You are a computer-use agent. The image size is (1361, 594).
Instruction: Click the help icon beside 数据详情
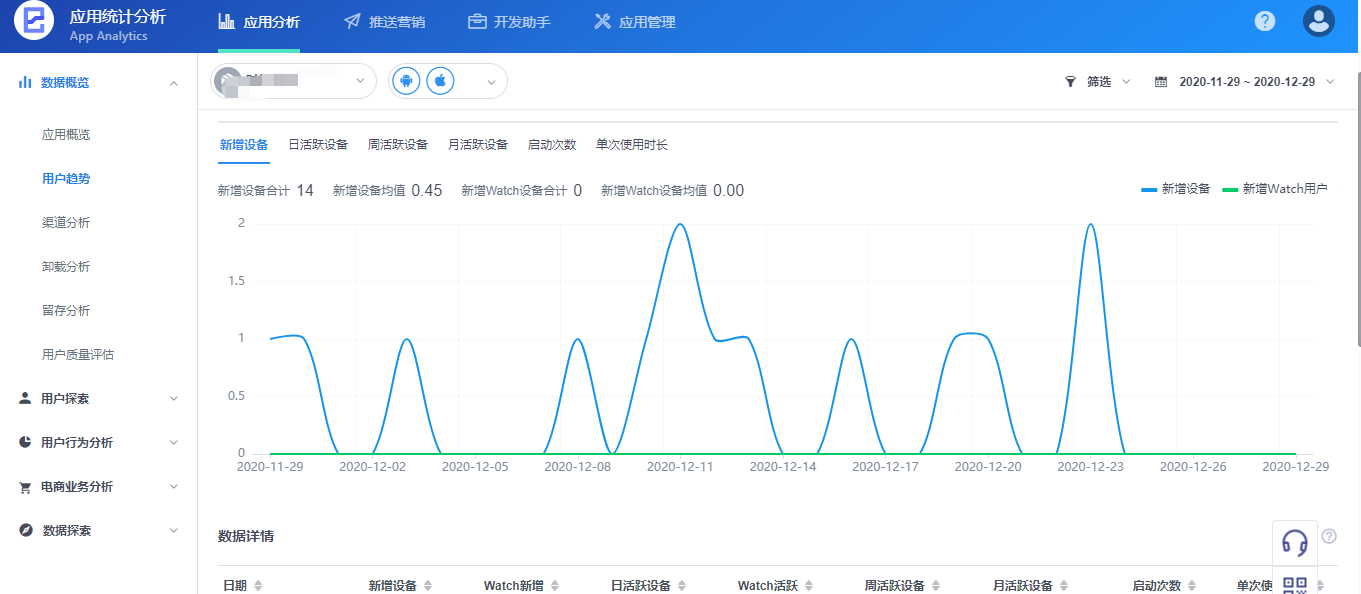coord(1329,536)
